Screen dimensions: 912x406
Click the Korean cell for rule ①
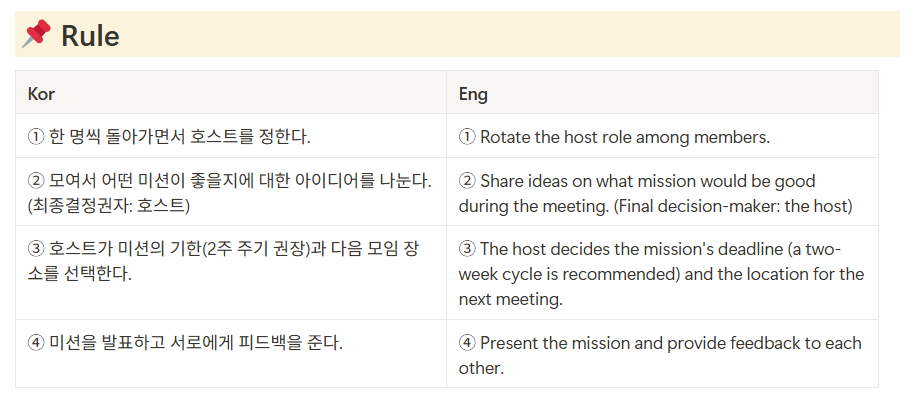tap(170, 136)
